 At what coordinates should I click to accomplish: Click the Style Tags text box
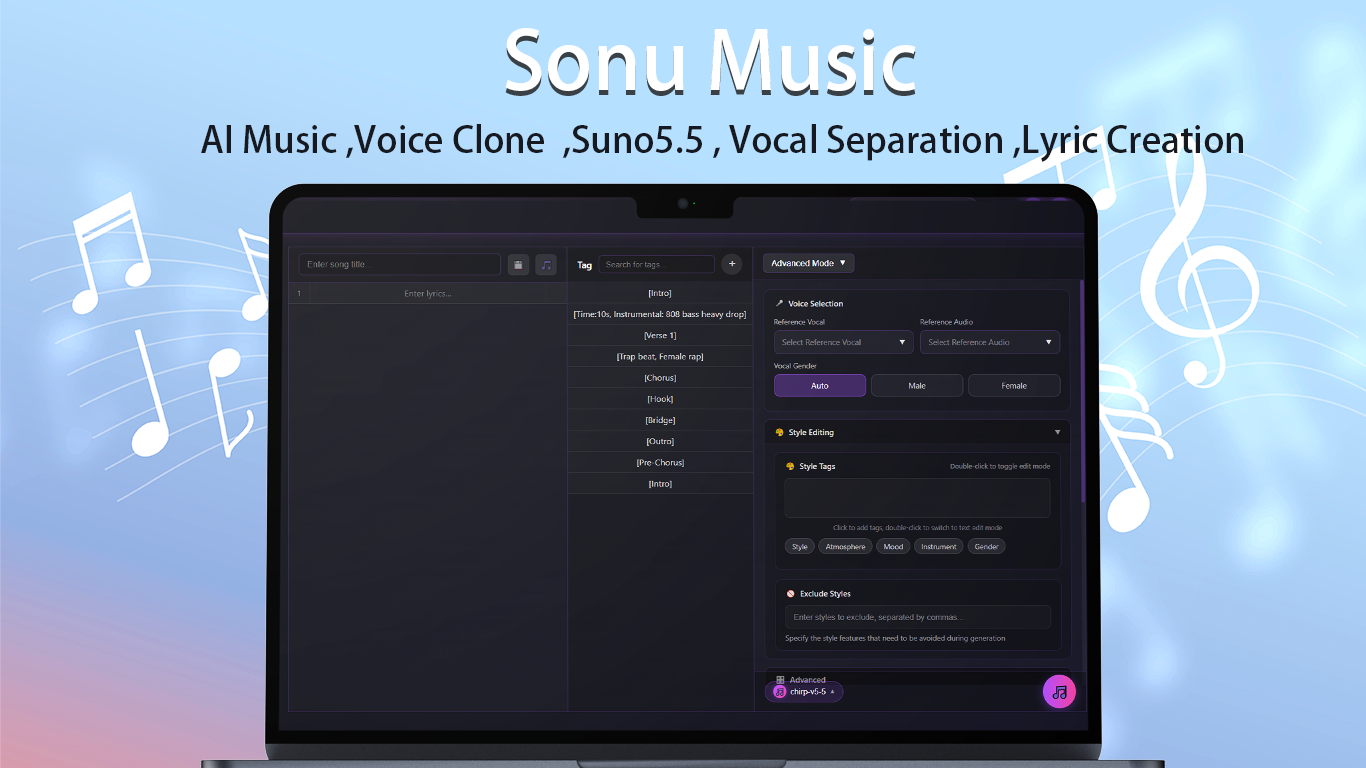click(x=917, y=498)
